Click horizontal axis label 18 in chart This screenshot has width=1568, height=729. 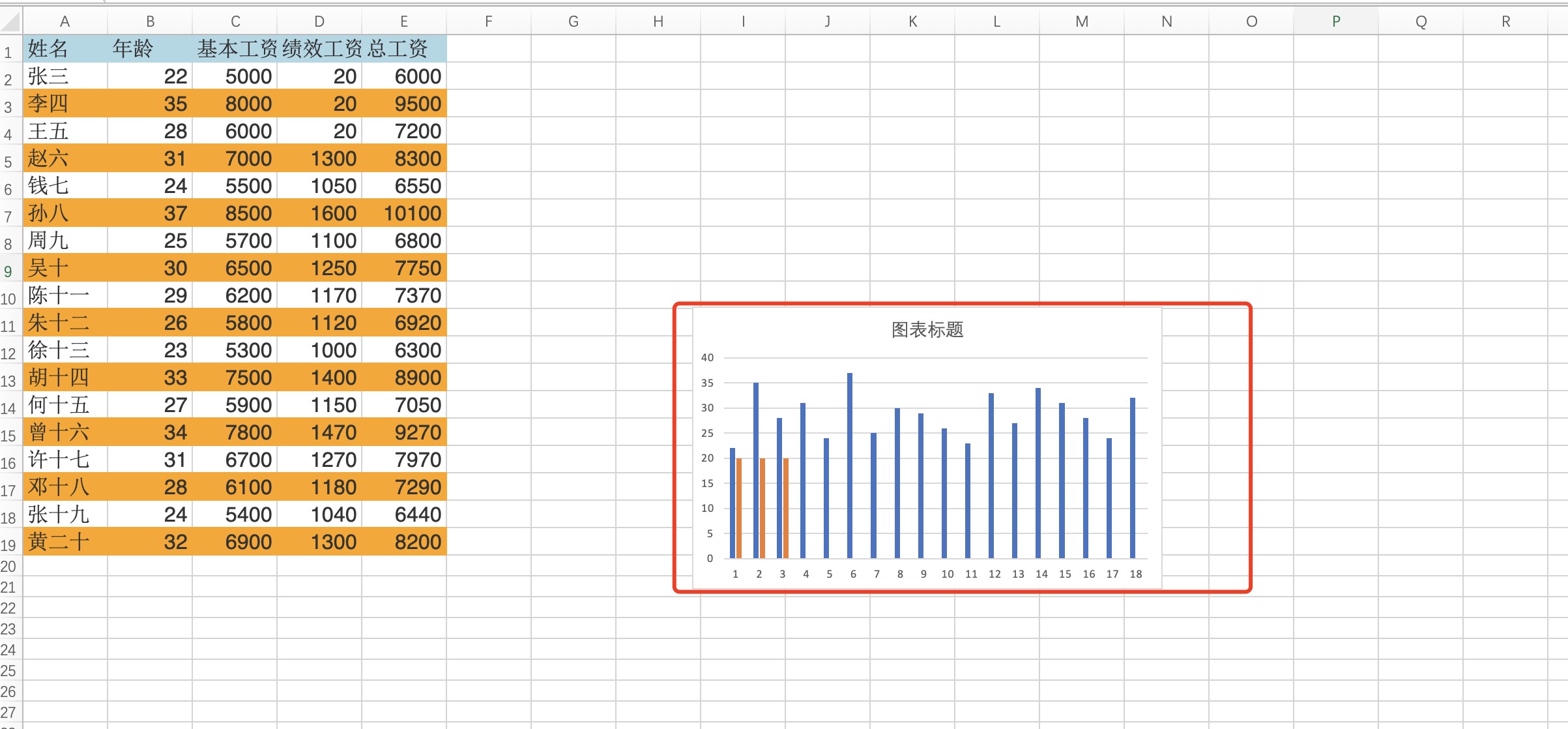1135,574
